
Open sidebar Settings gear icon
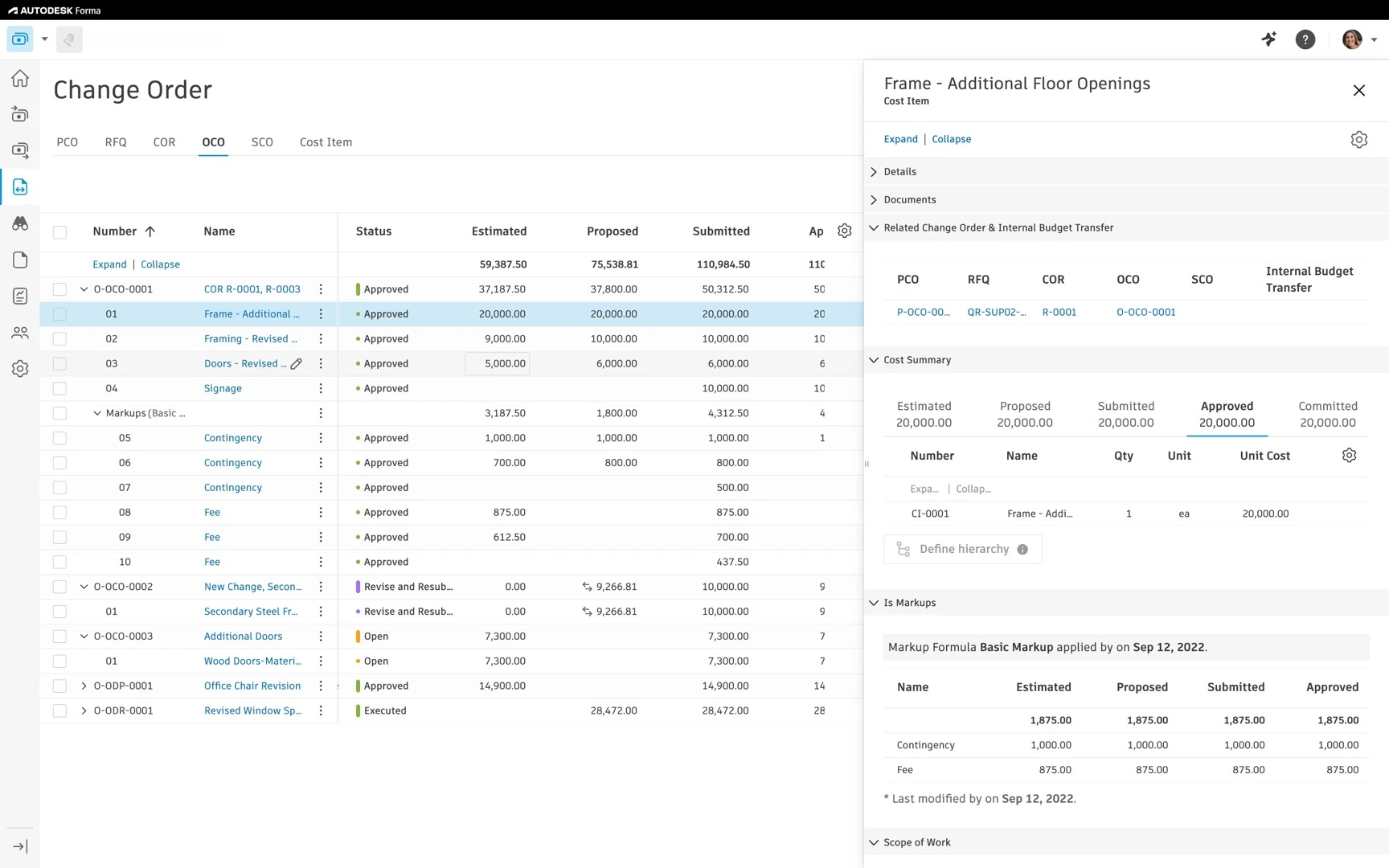(x=20, y=368)
